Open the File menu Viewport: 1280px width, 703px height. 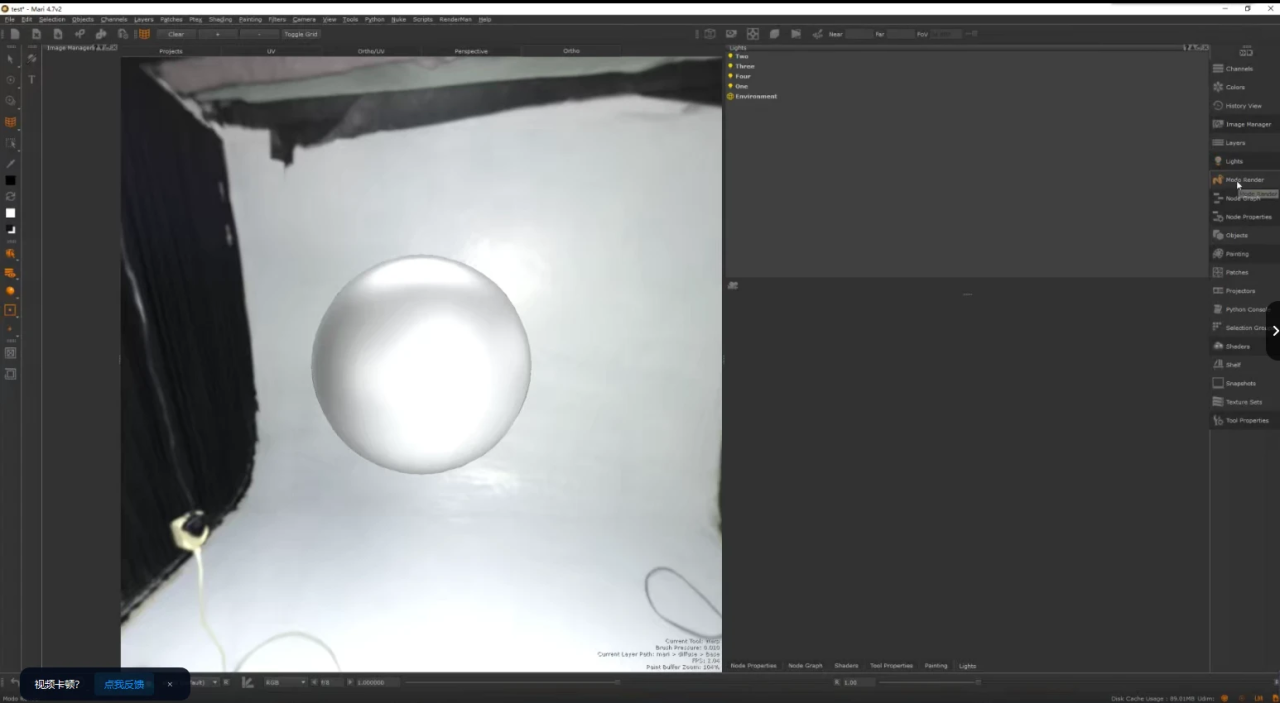tap(10, 19)
